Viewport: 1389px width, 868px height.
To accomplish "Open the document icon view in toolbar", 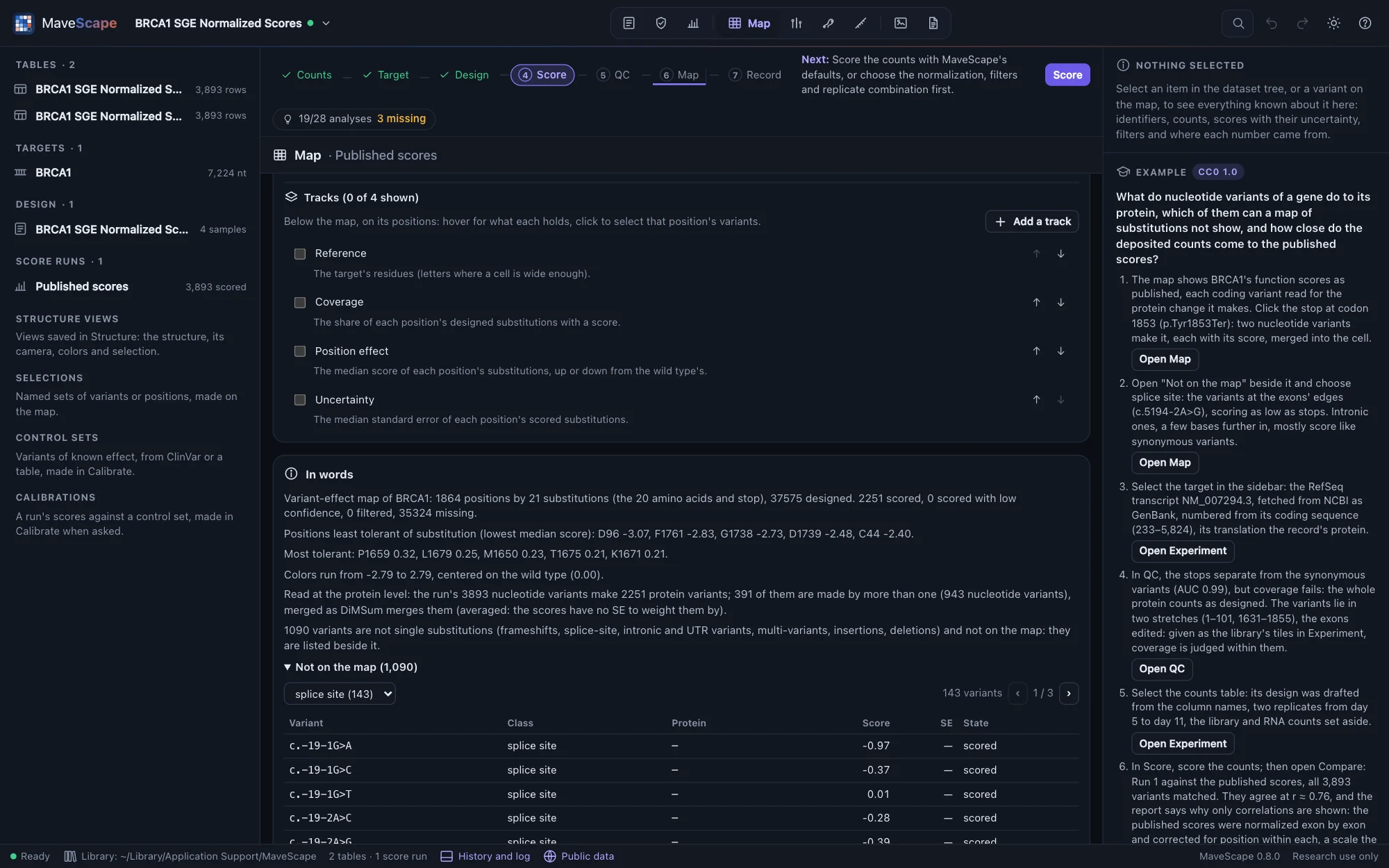I will point(629,23).
